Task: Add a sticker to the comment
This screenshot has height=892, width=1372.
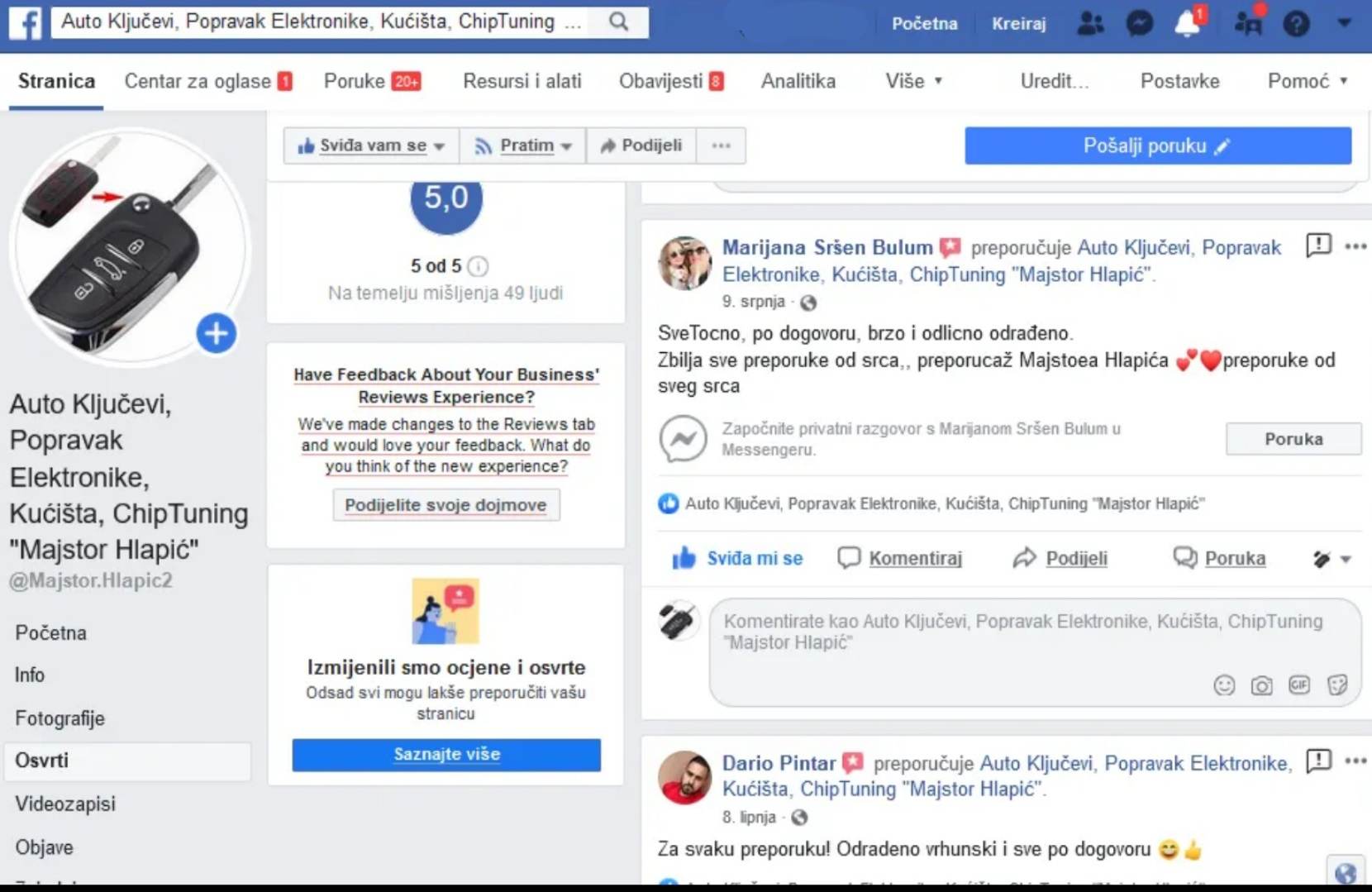Action: pos(1337,685)
